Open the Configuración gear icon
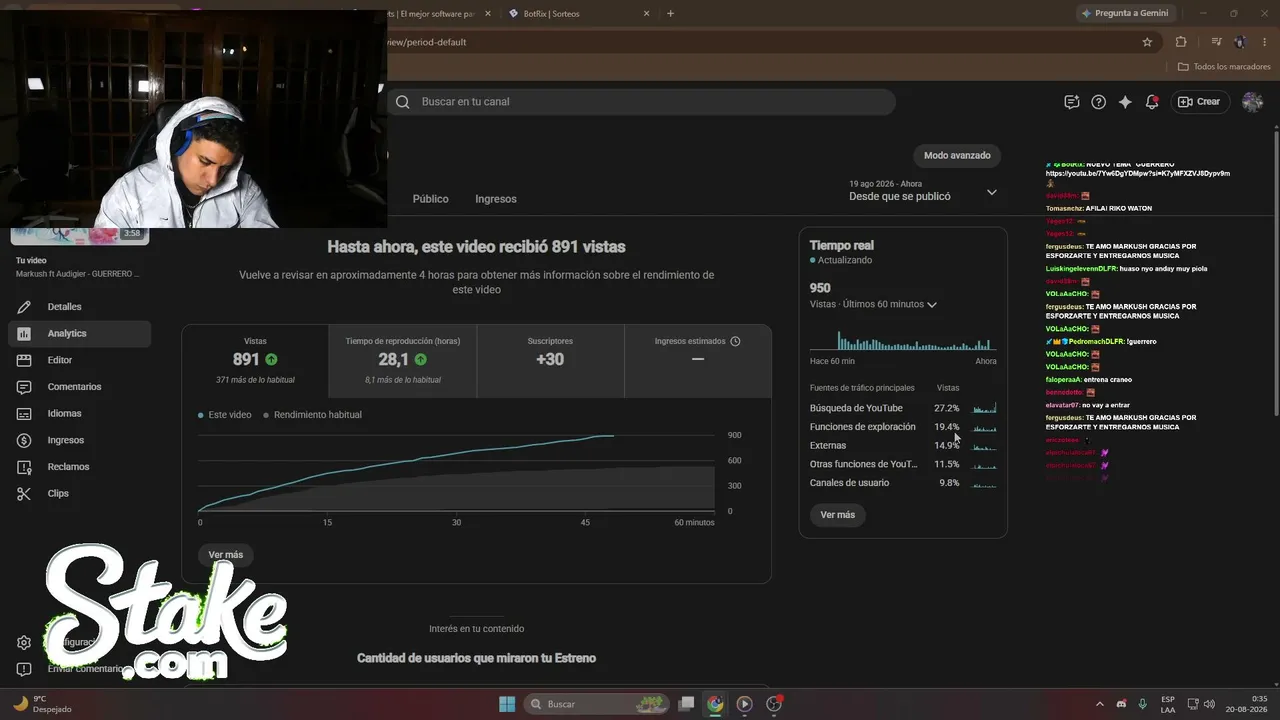The width and height of the screenshot is (1280, 720). (x=24, y=643)
